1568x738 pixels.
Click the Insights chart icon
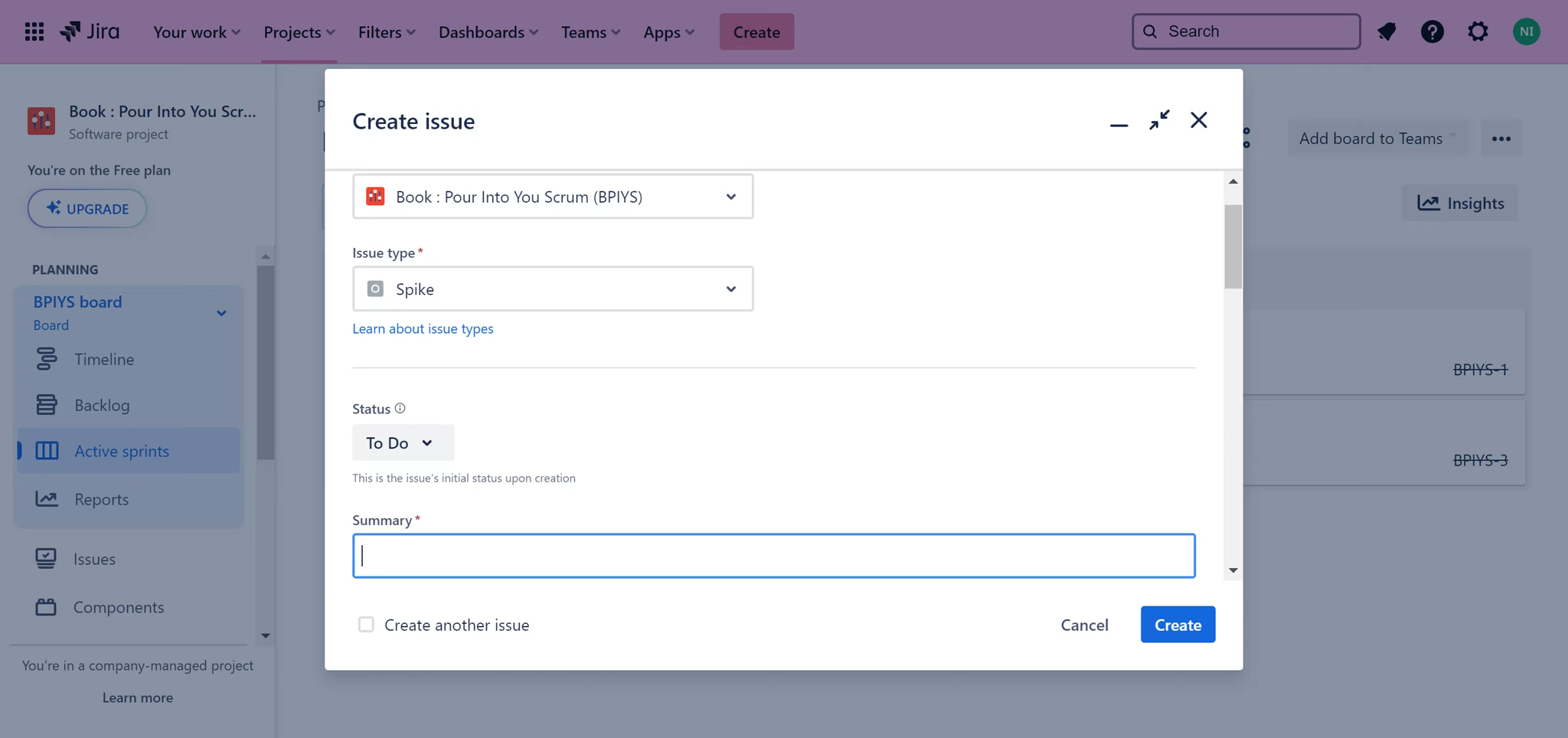point(1428,203)
